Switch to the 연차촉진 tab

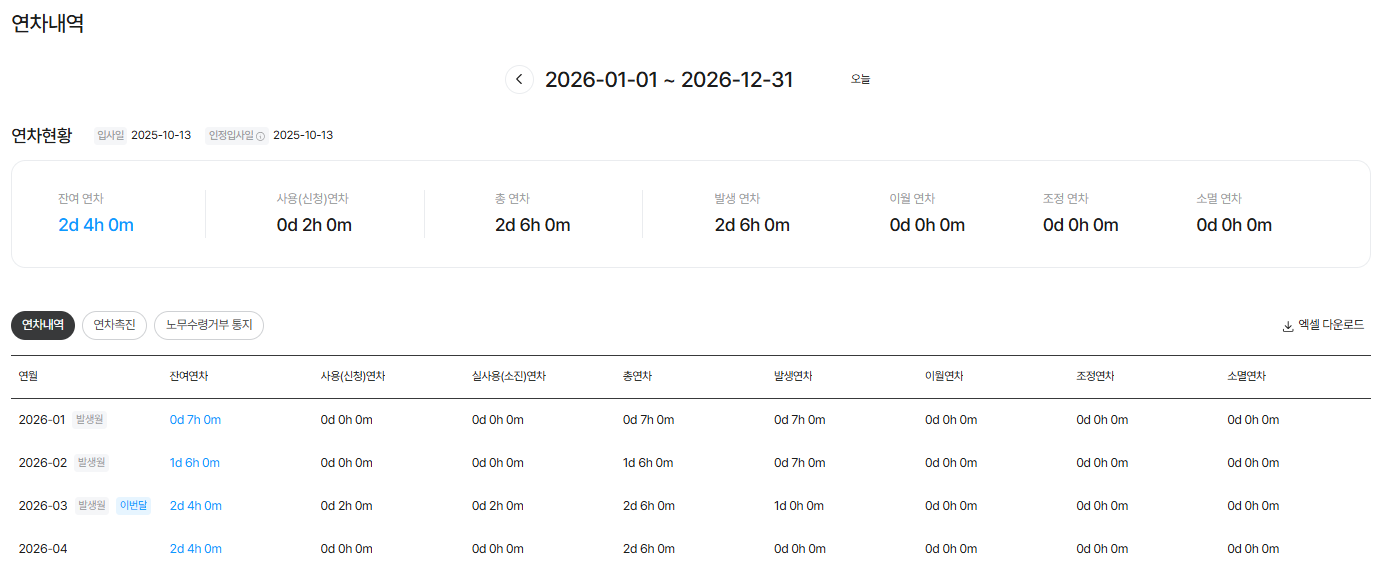114,325
